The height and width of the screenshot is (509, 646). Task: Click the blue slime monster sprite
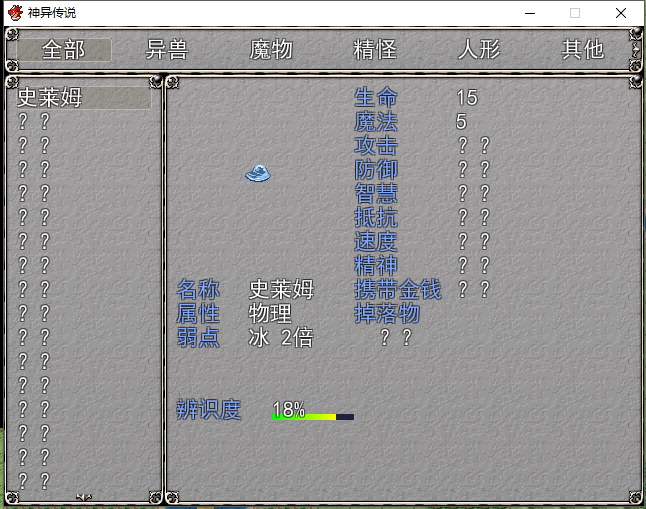pos(258,173)
